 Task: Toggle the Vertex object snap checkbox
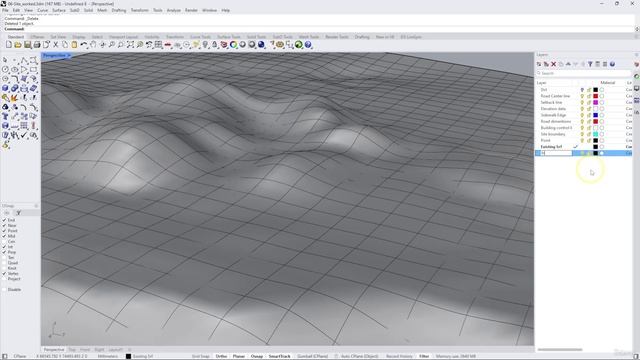[x=4, y=273]
